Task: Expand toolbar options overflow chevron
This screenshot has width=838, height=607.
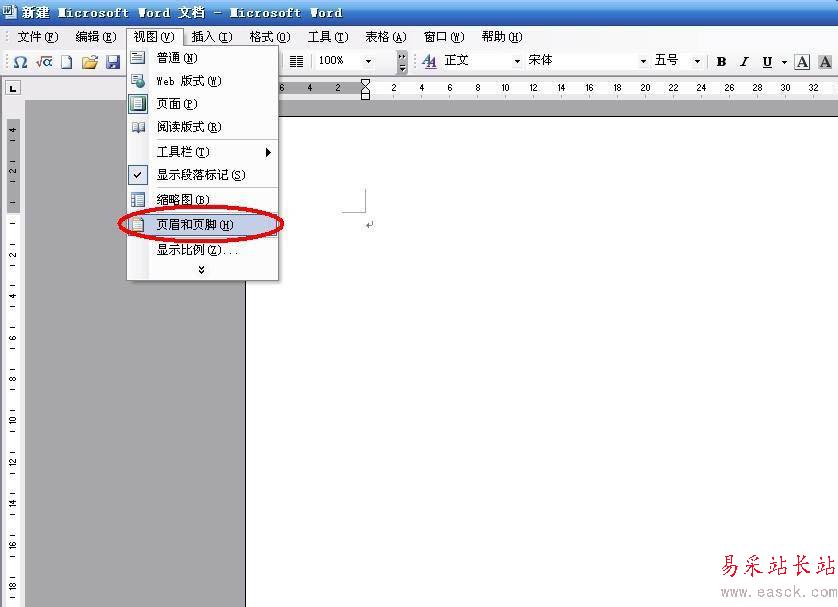Action: pos(402,62)
